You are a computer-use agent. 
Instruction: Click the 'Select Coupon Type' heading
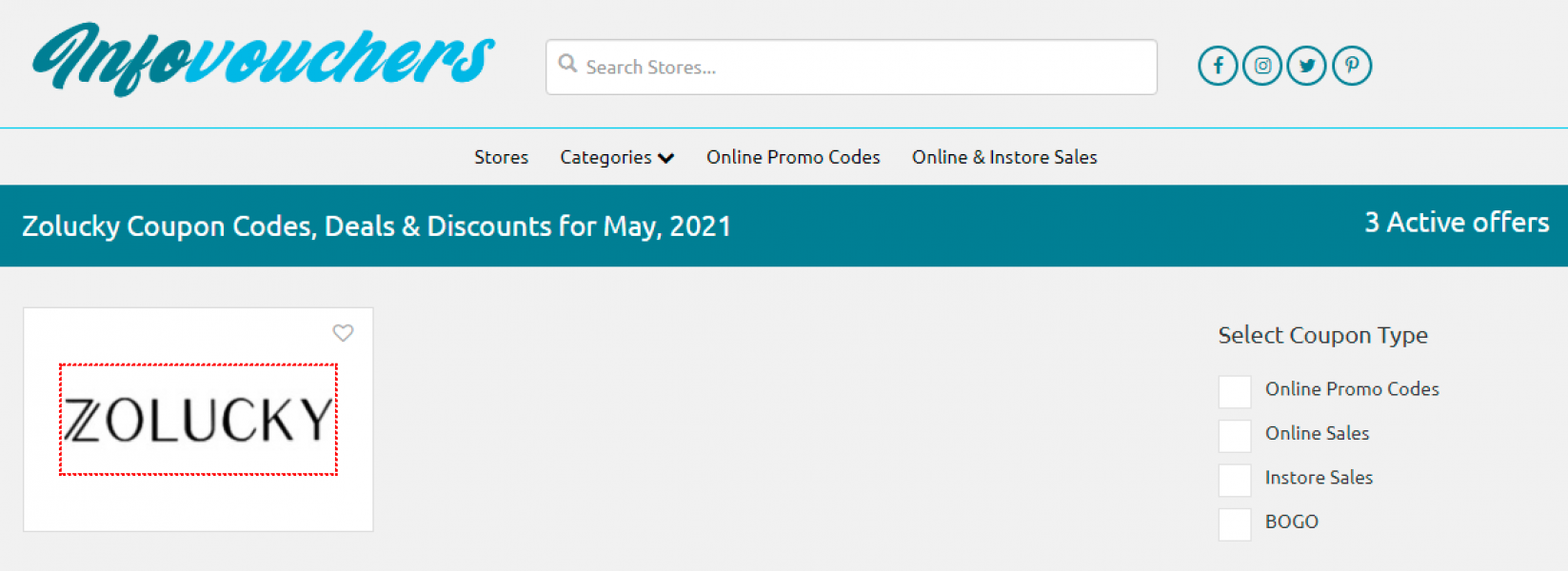[x=1322, y=336]
